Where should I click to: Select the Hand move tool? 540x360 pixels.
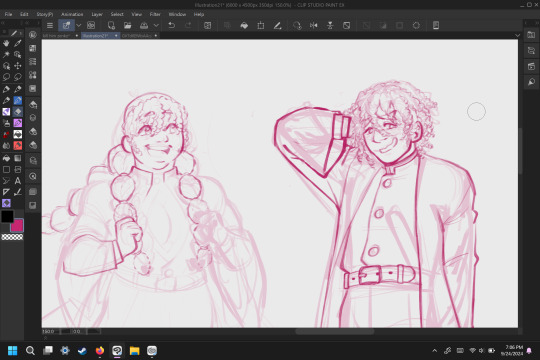(6, 43)
